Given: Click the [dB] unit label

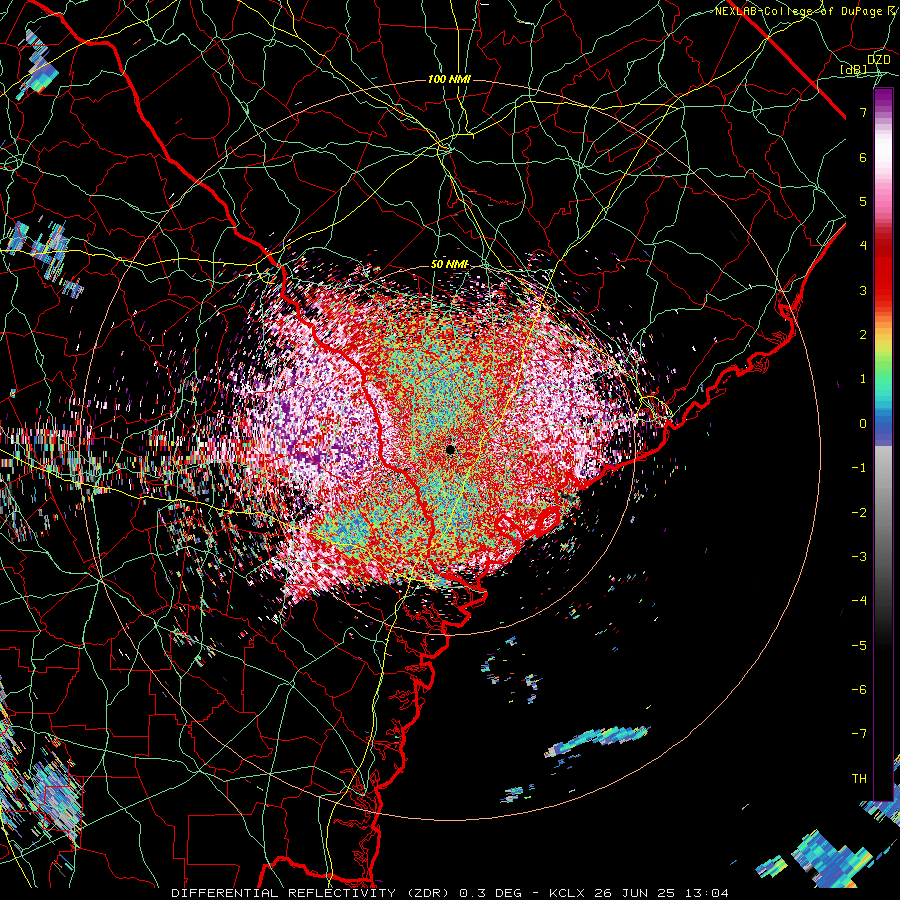Looking at the screenshot, I should point(853,70).
